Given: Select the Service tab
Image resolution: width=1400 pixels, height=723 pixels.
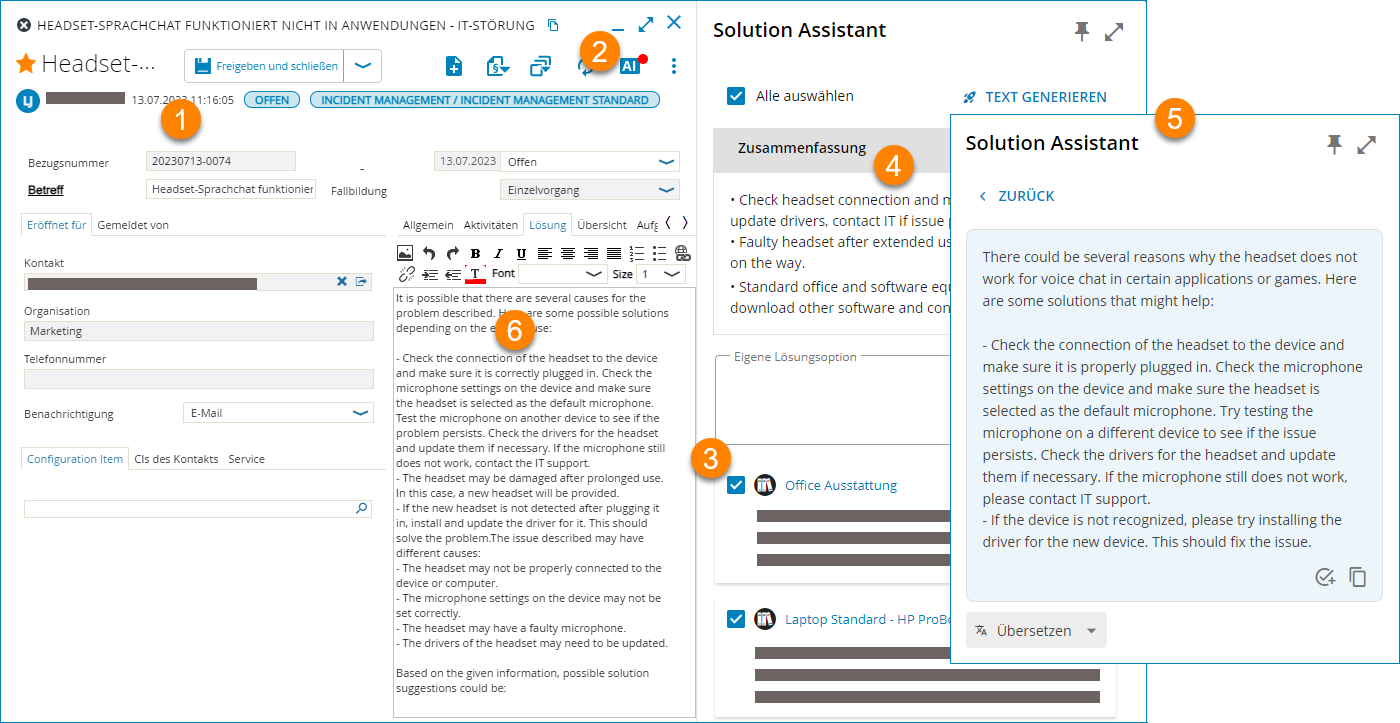Looking at the screenshot, I should point(246,459).
